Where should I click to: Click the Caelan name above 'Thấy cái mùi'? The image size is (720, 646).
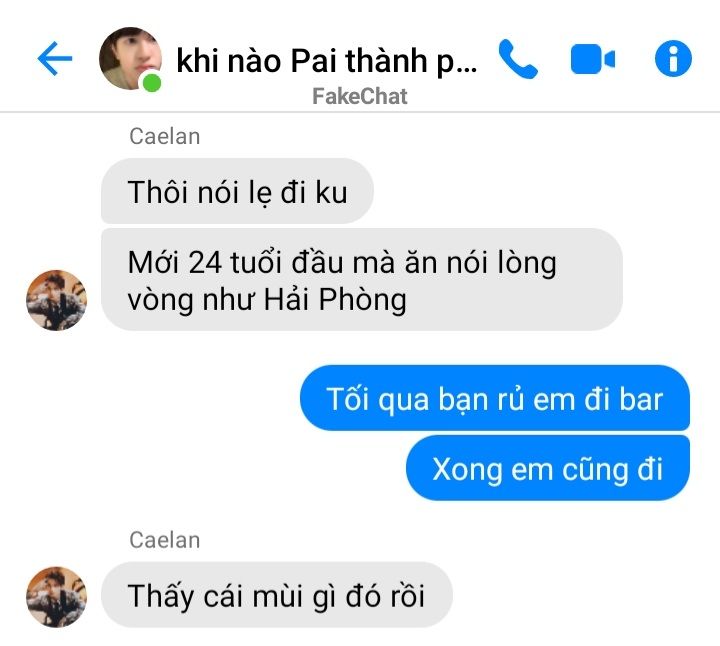pos(164,540)
